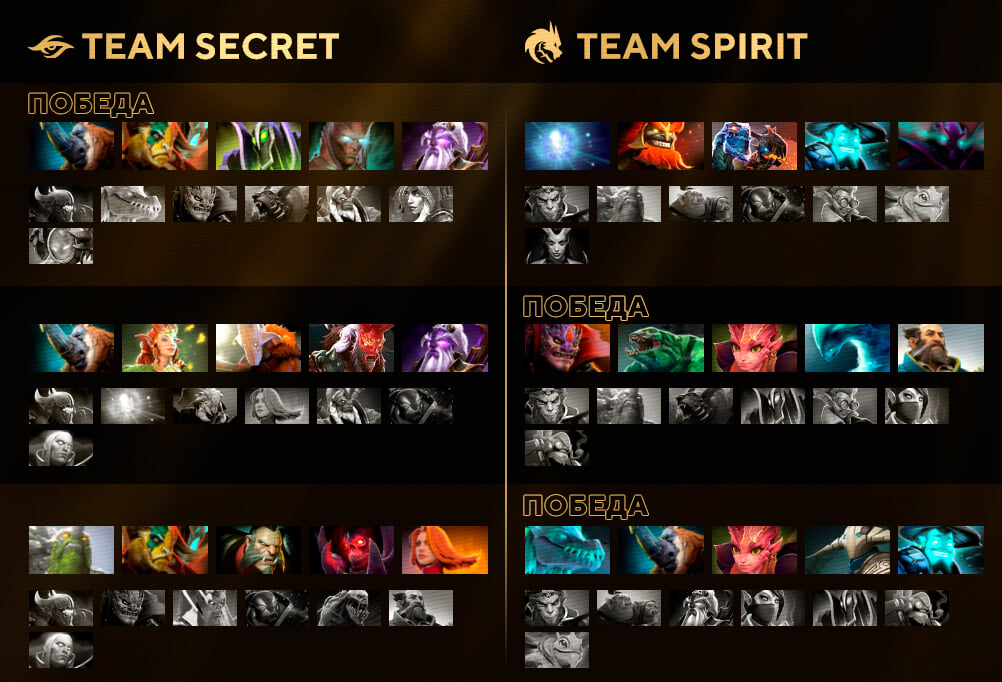
Task: Click red Shadow Demon pick portrait
Action: pos(351,550)
